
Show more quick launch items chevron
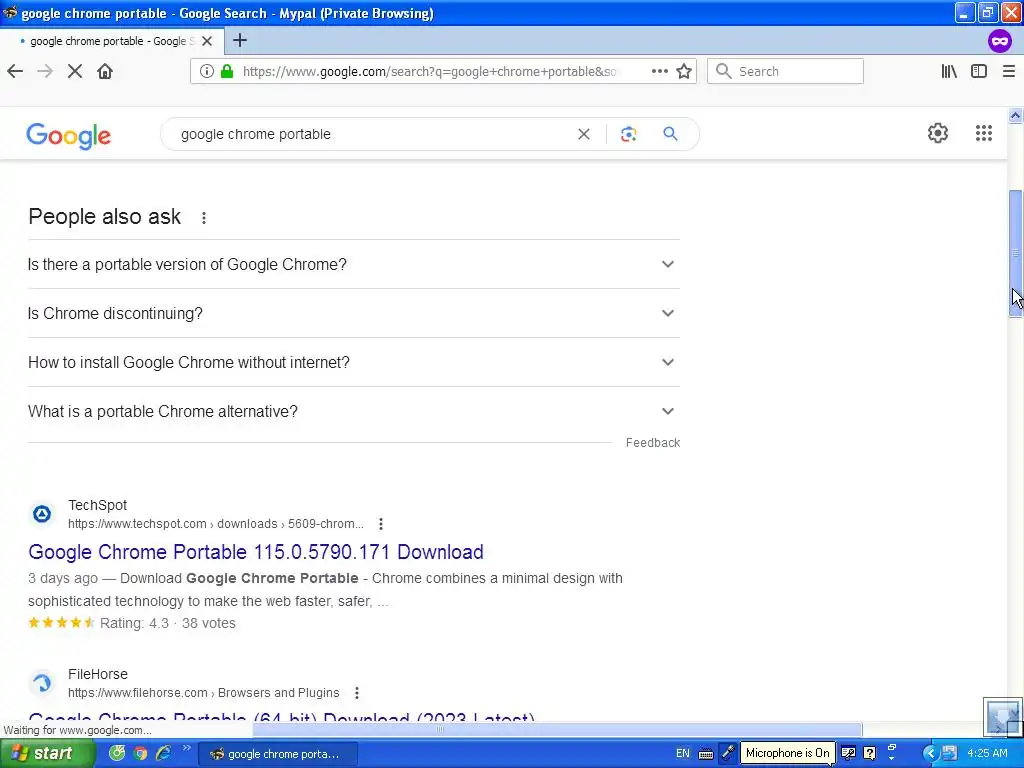186,748
